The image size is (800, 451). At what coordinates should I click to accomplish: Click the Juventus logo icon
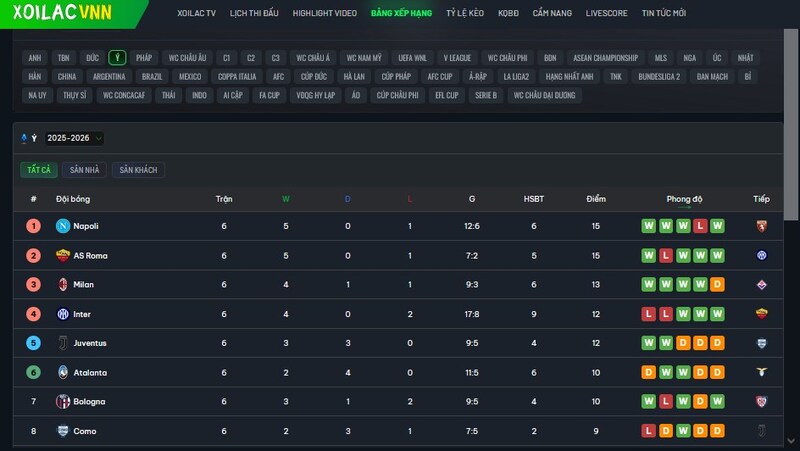[x=63, y=343]
